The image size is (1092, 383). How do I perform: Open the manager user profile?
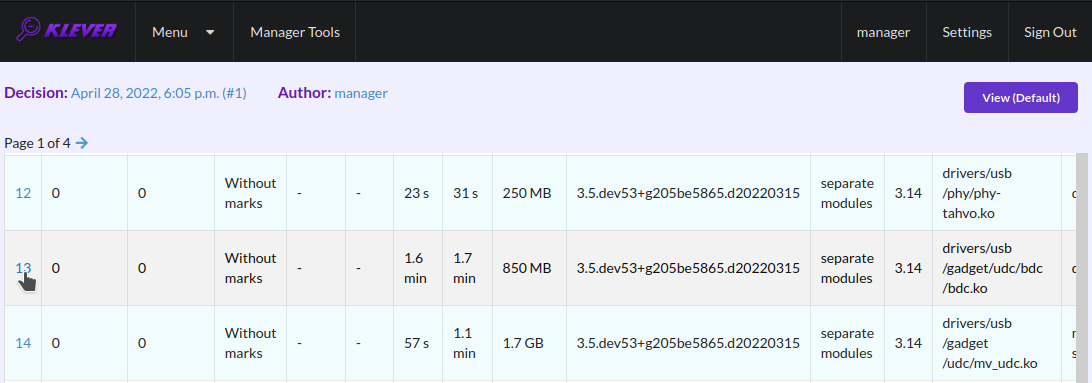[883, 32]
